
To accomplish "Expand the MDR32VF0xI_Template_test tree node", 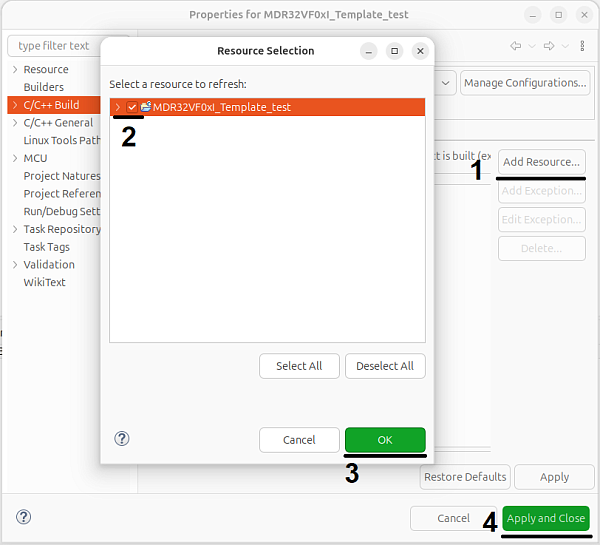I will (117, 107).
